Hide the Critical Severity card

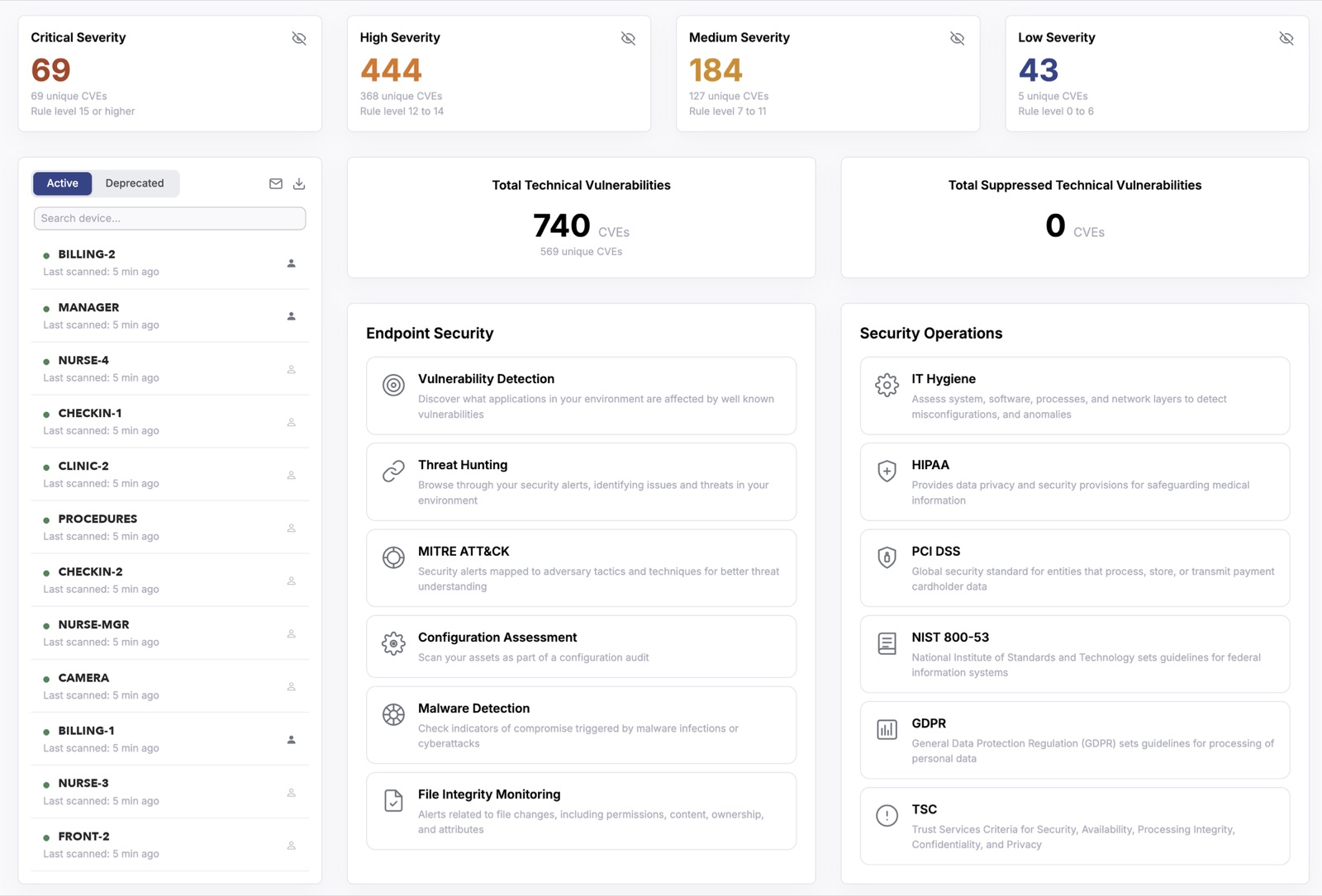(299, 38)
